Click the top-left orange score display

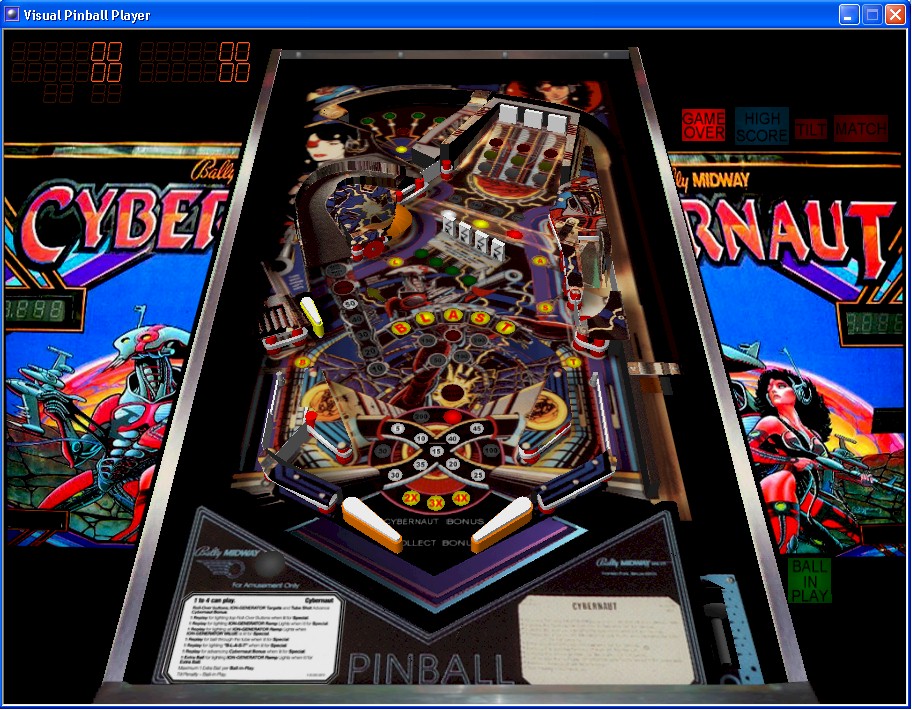[x=66, y=51]
